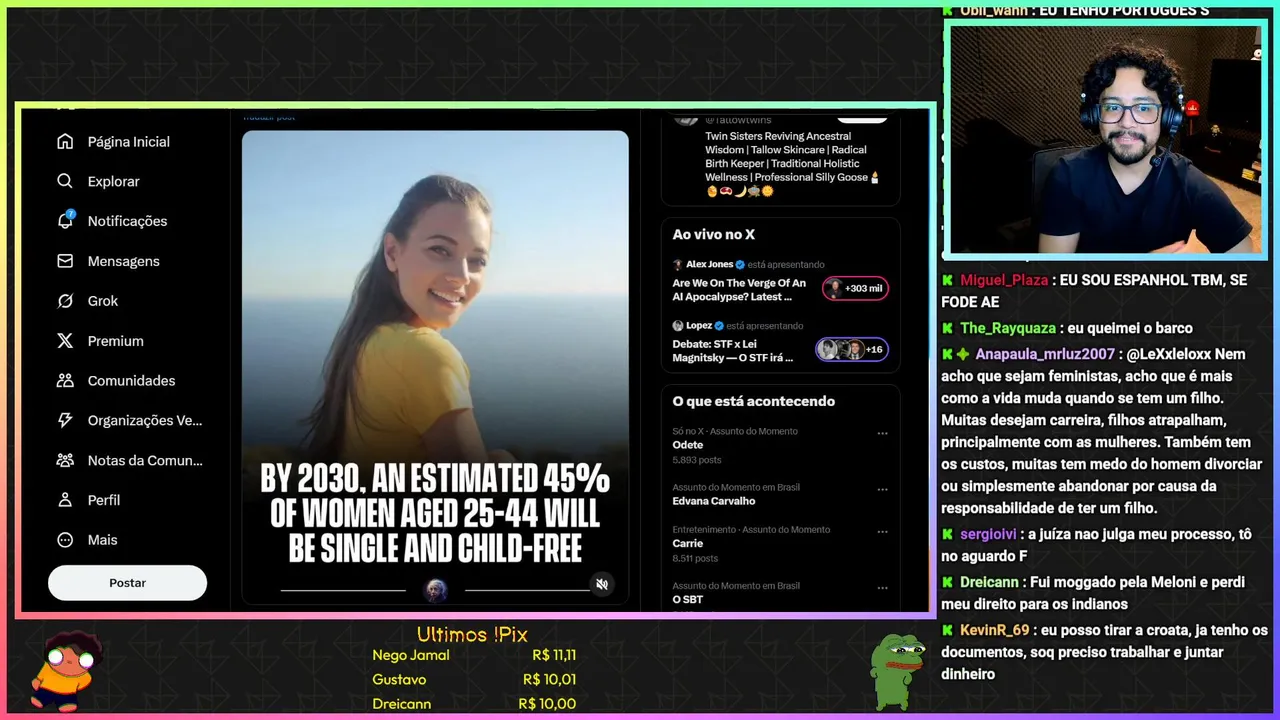Screen dimensions: 1280x720
Task: Click Twin Sisters Reviving Ancestral Wisdom bio
Action: pyautogui.click(x=792, y=164)
